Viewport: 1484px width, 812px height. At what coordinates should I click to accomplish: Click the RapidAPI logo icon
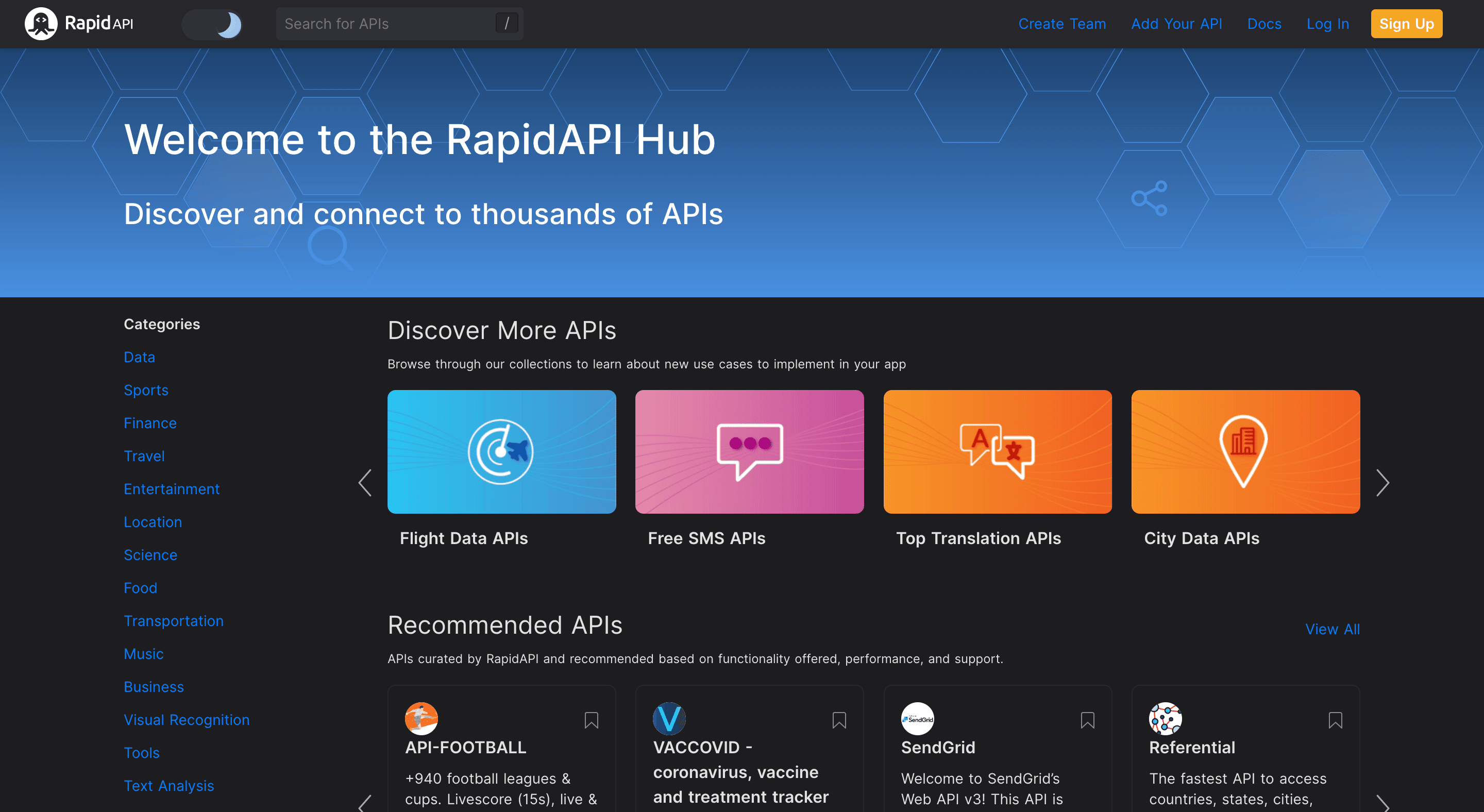(41, 24)
